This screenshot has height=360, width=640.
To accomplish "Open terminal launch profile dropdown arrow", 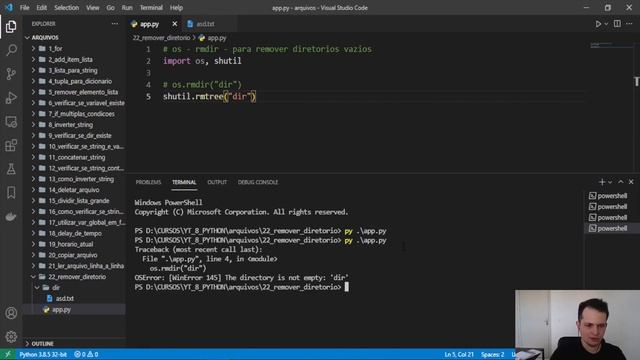I will 610,182.
